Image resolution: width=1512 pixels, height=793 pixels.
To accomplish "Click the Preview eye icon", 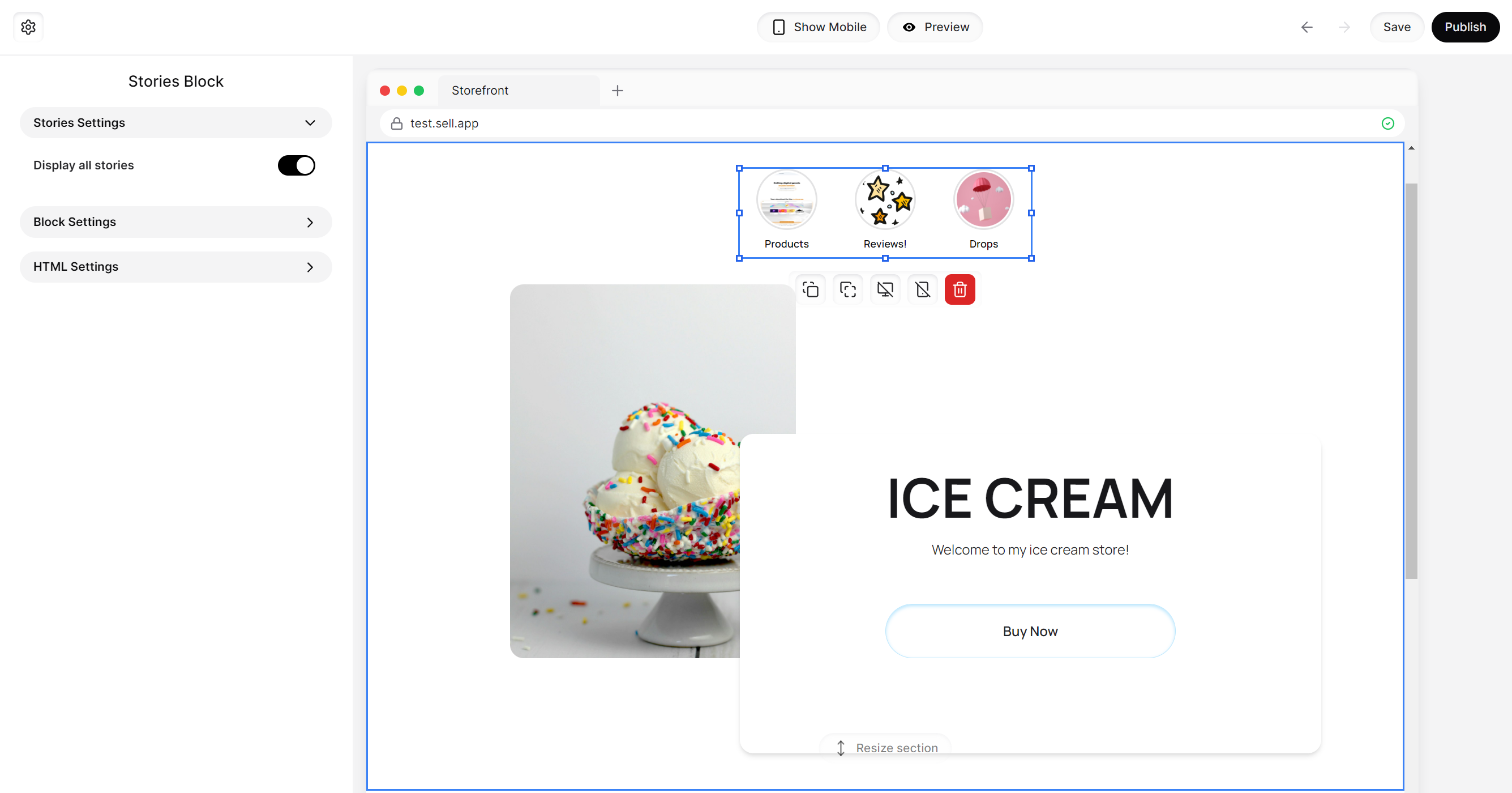I will (x=909, y=27).
